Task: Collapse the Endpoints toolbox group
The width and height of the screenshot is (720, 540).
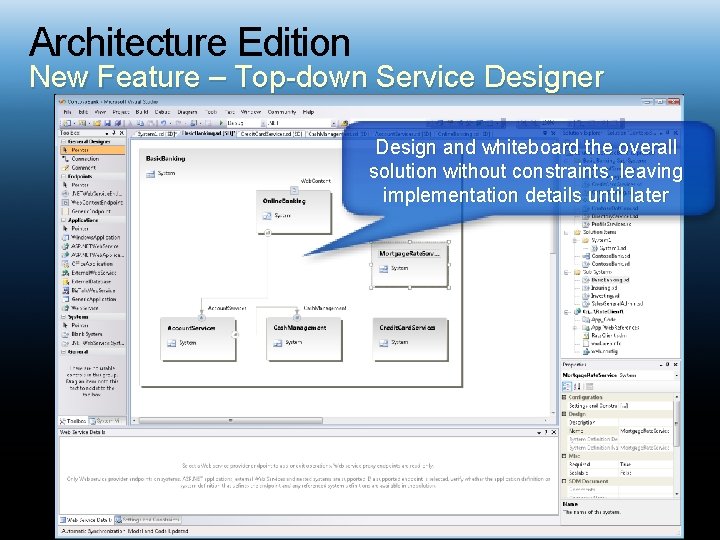Action: [x=64, y=176]
